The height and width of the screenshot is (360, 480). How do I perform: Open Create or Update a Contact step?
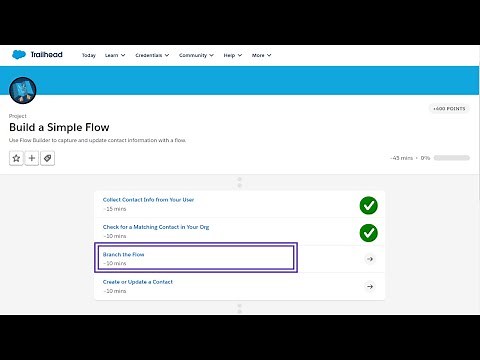click(x=138, y=282)
